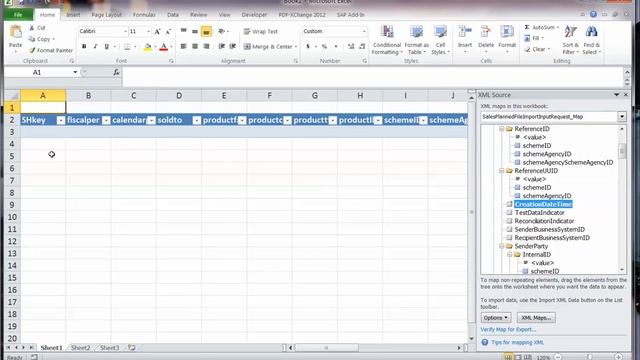Collapse the ReferenceUUID tree node
This screenshot has width=640, height=360.
tap(502, 171)
